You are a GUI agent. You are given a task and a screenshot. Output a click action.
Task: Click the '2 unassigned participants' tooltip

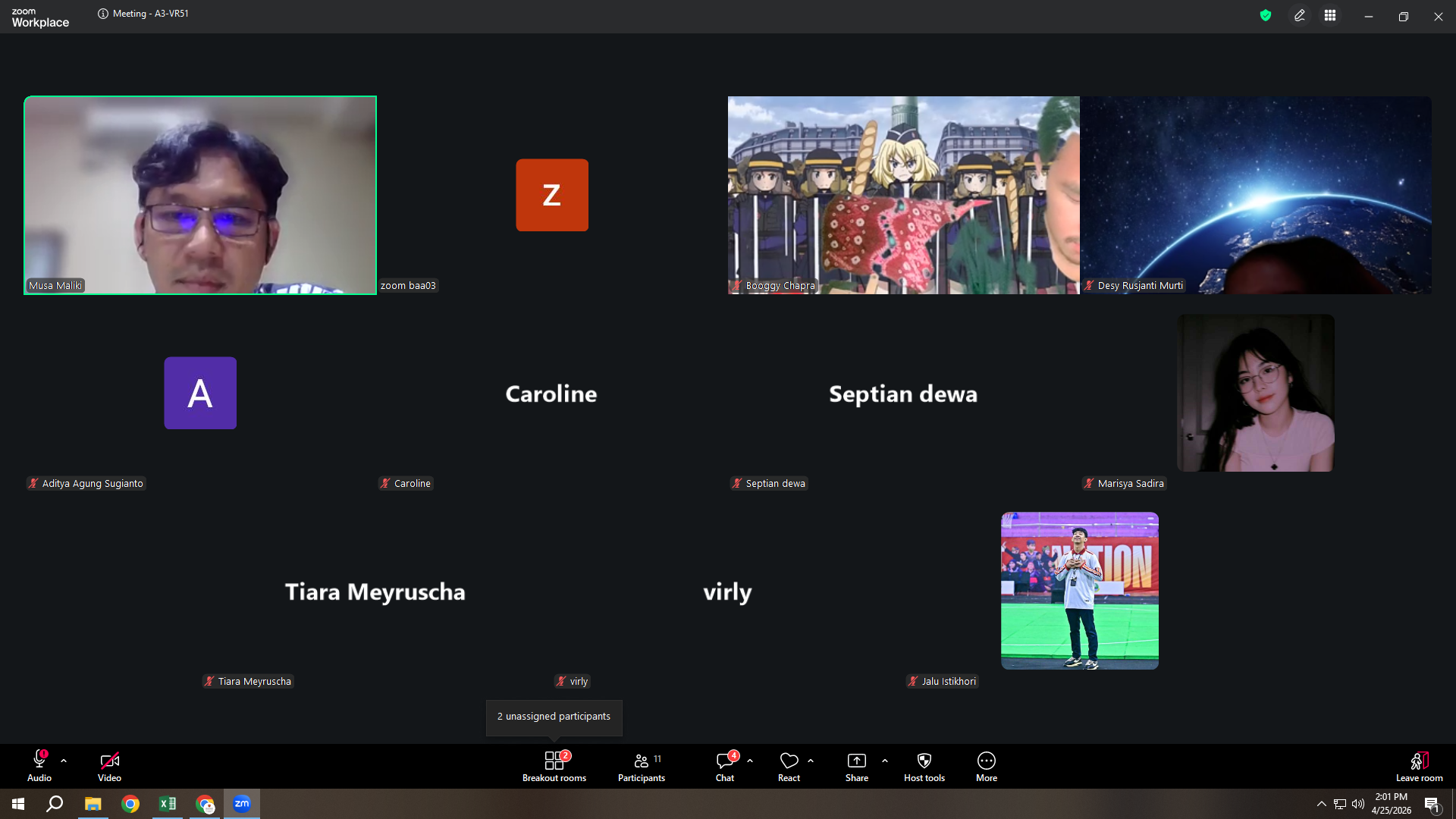click(x=554, y=717)
